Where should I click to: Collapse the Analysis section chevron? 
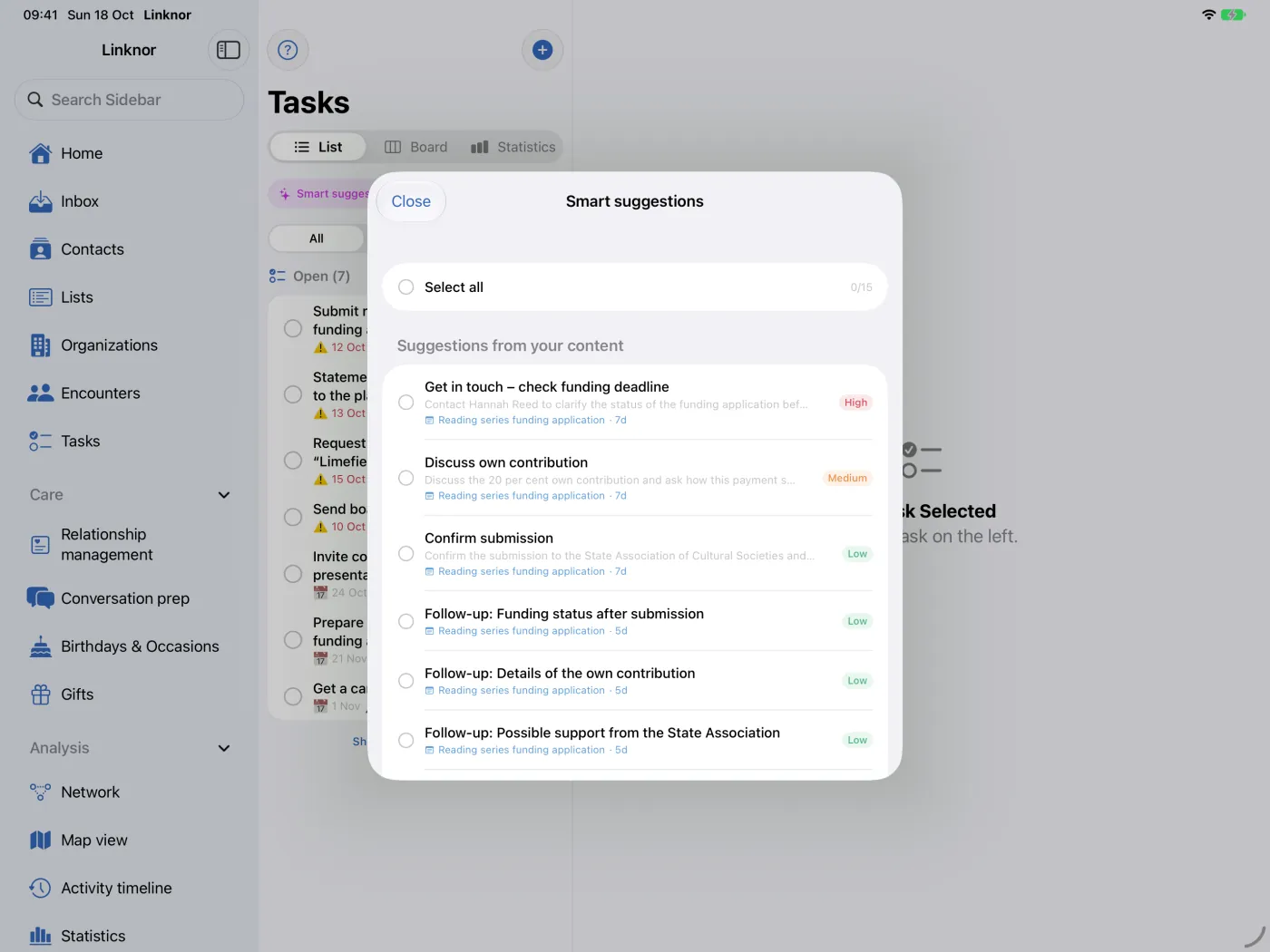click(x=224, y=748)
